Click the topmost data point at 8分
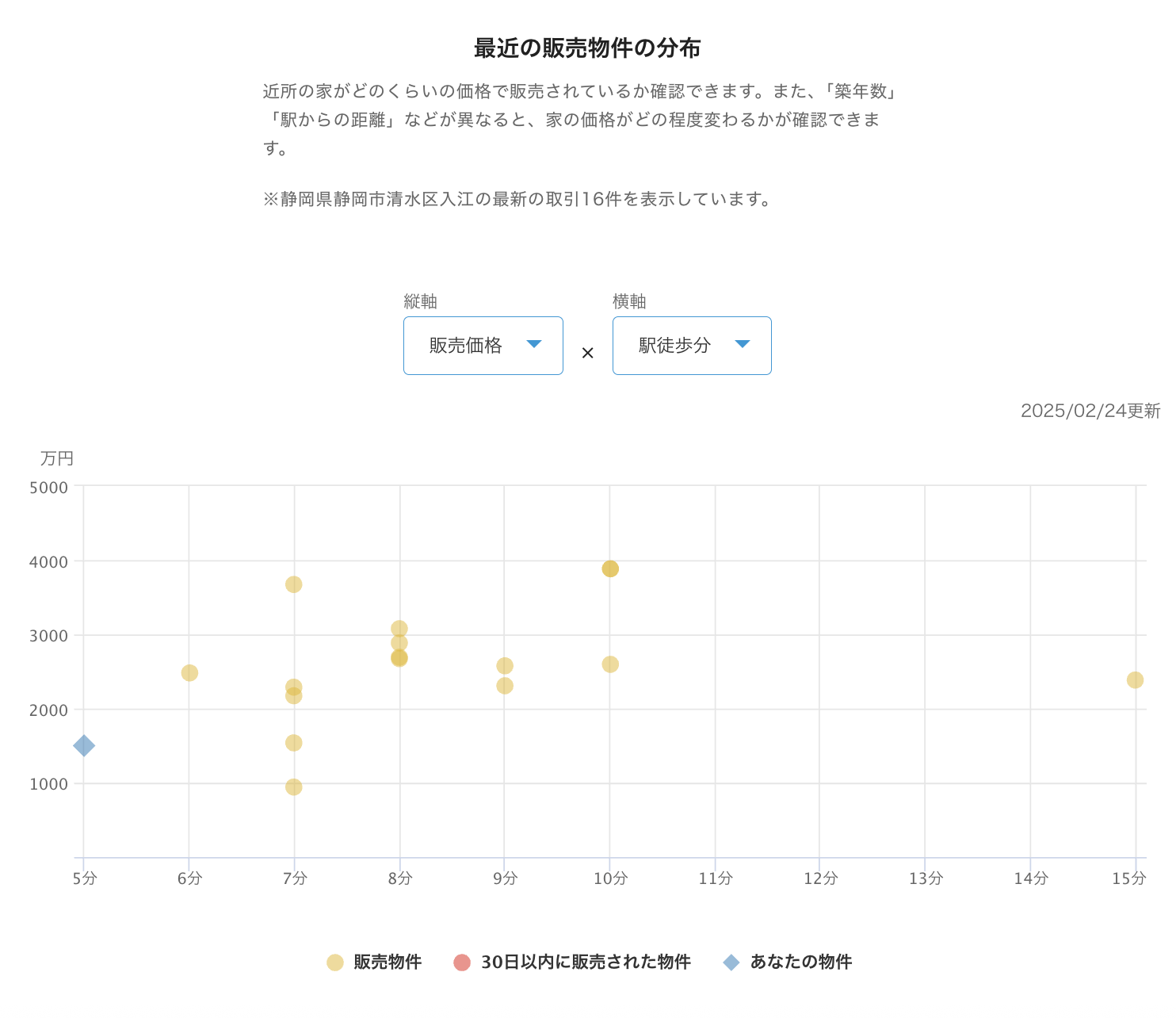Screen dimensions: 1176x1018 (x=399, y=628)
